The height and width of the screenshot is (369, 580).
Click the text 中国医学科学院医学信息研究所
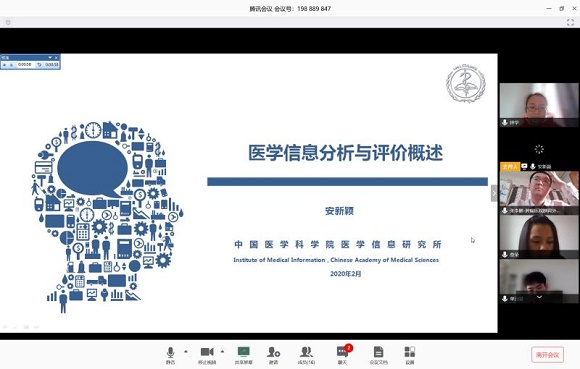click(x=338, y=244)
